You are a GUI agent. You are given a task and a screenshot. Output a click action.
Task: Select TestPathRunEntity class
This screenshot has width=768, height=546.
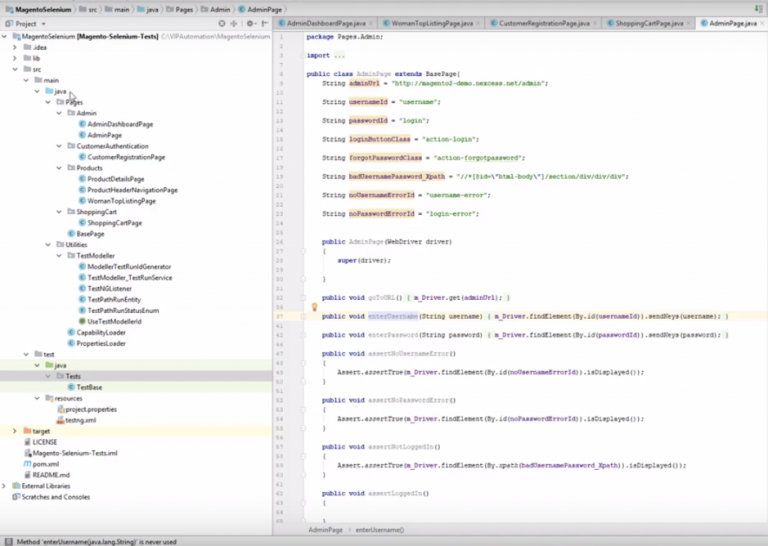click(x=110, y=299)
